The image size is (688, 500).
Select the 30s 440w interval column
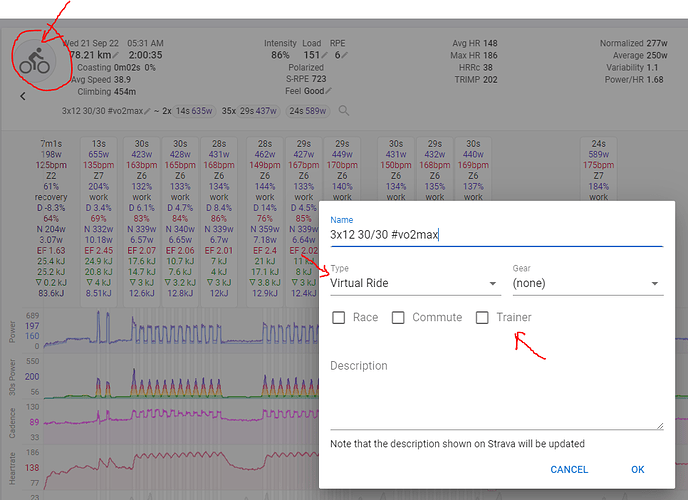(473, 169)
